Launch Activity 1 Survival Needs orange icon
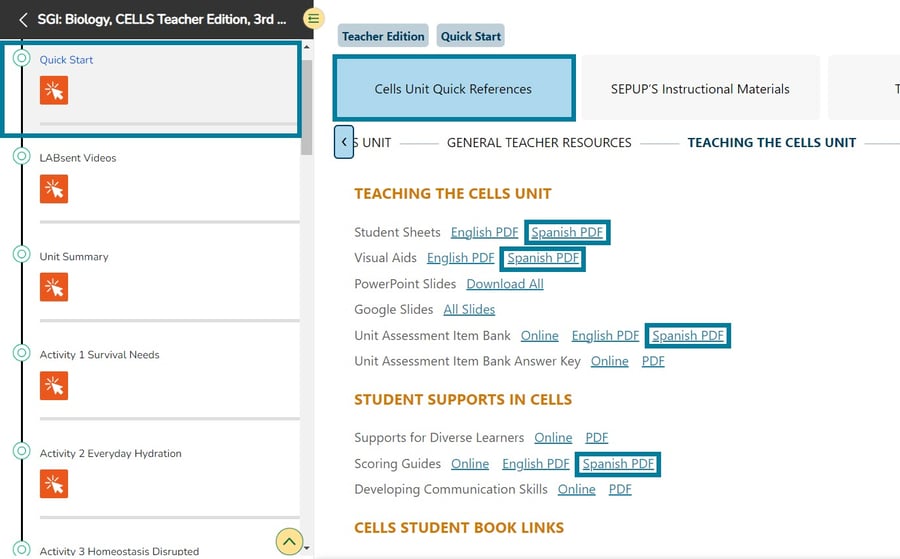 pyautogui.click(x=54, y=385)
